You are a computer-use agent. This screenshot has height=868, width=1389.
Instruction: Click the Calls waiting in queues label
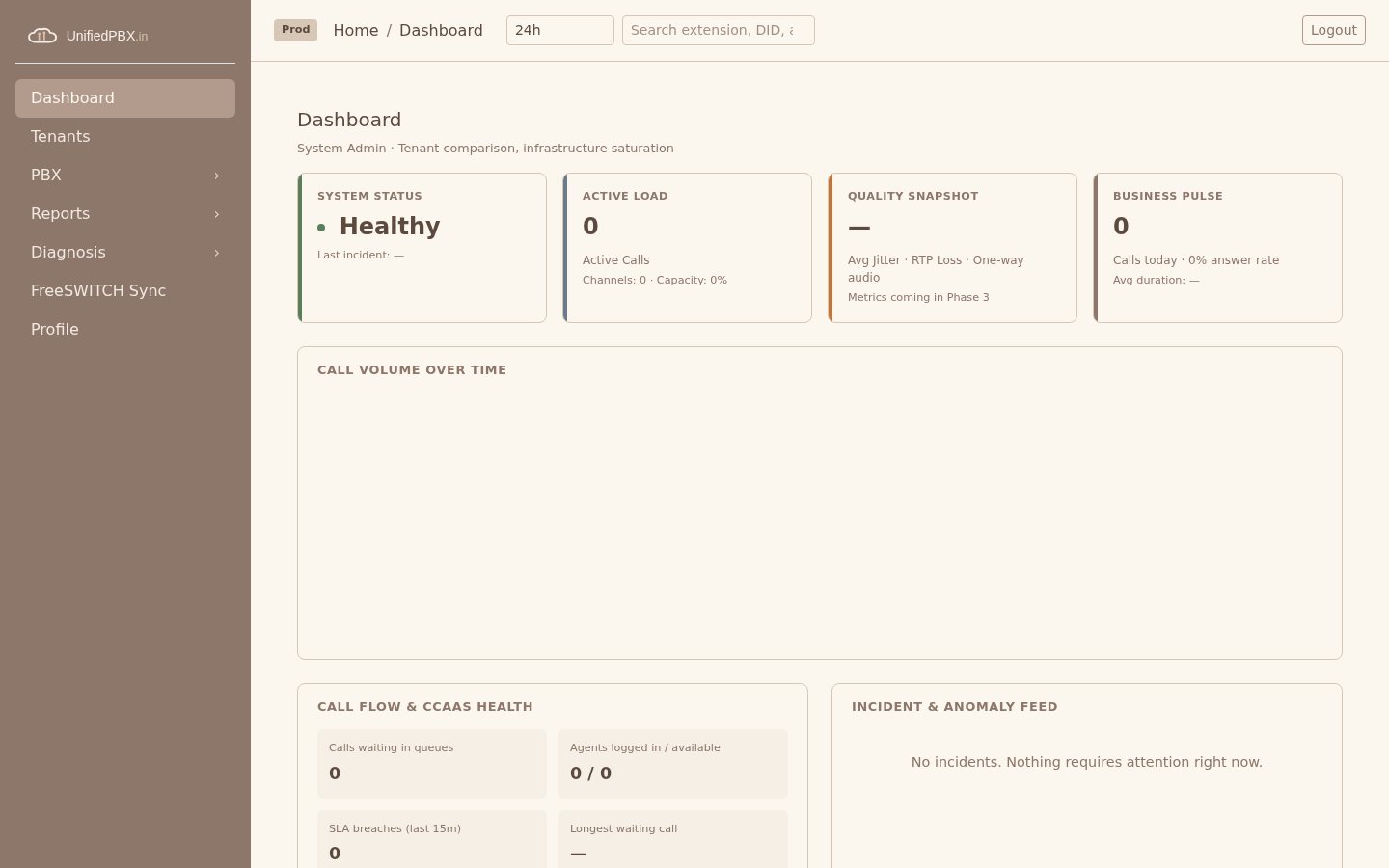tap(391, 747)
